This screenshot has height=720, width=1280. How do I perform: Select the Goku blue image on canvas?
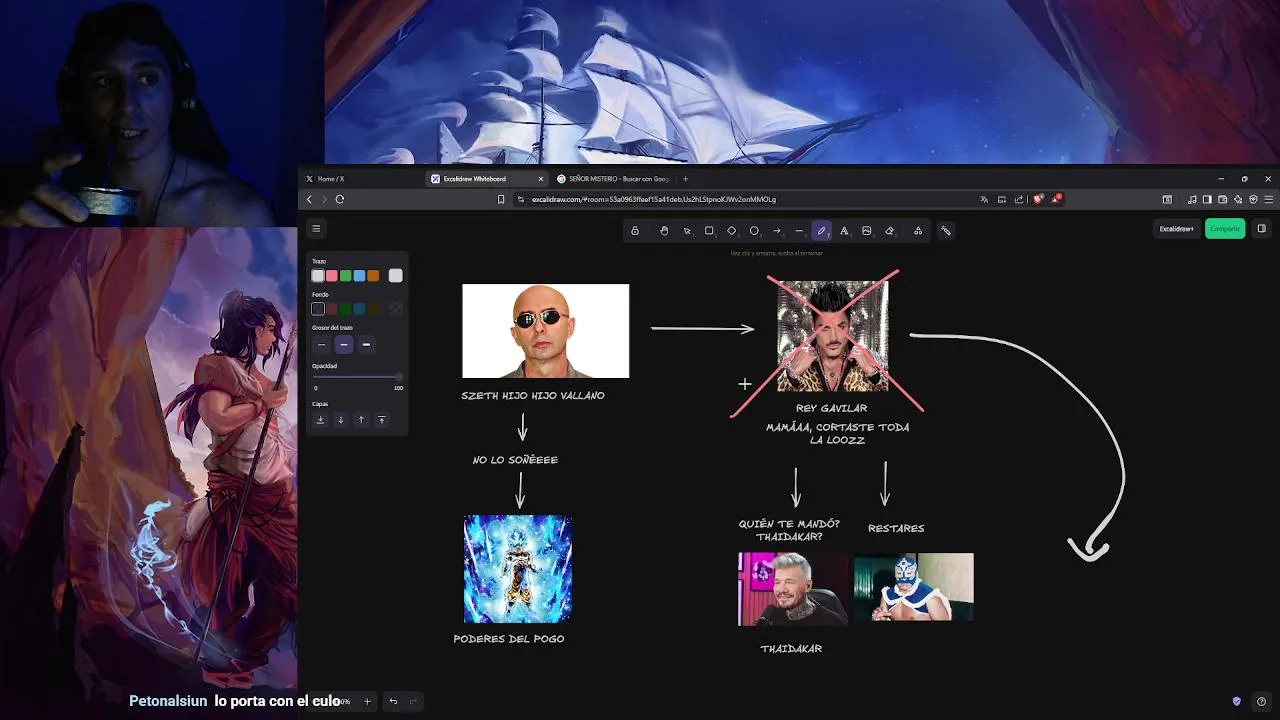click(518, 569)
